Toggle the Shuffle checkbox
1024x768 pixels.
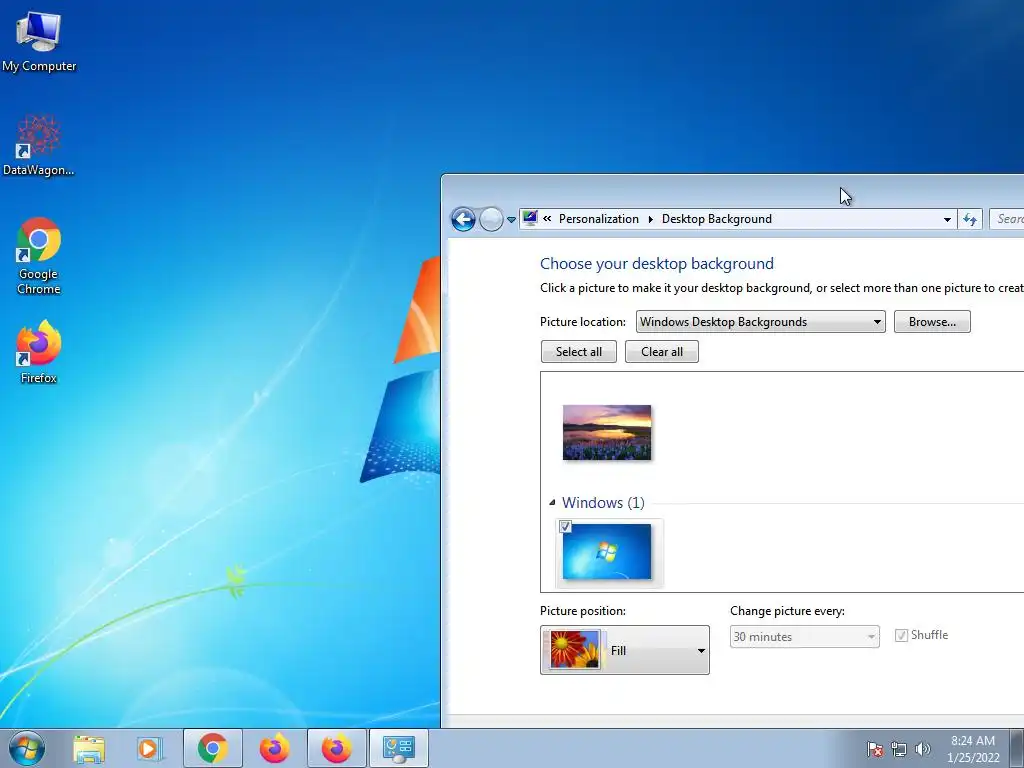click(901, 635)
